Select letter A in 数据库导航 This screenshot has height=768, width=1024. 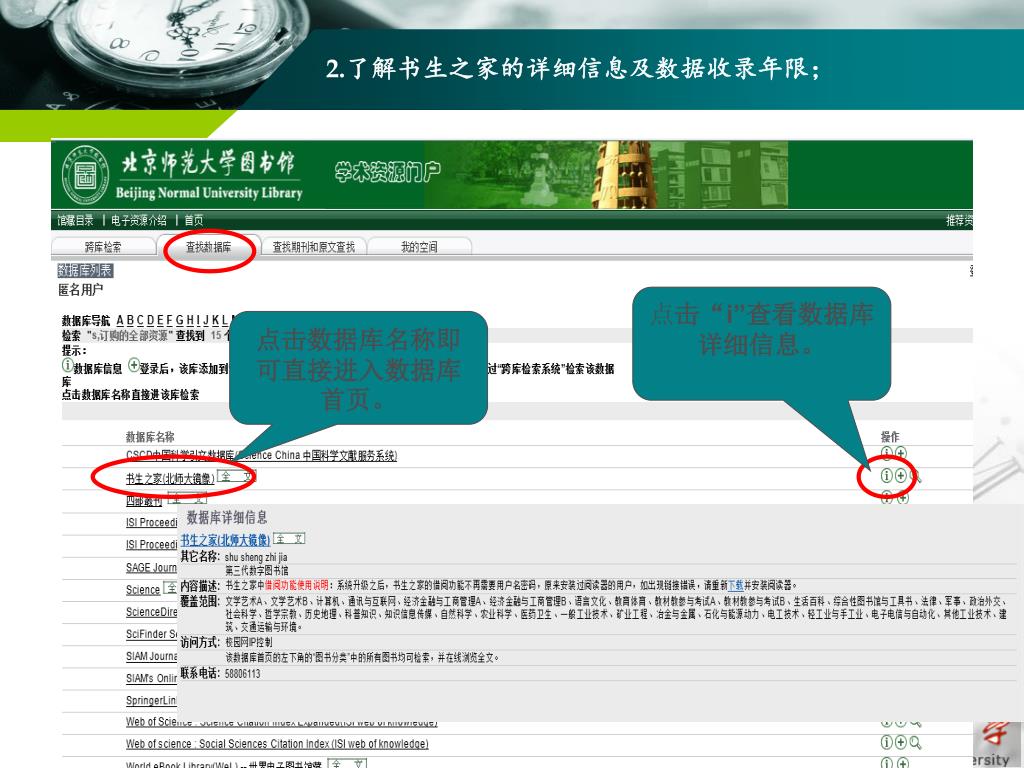point(120,320)
